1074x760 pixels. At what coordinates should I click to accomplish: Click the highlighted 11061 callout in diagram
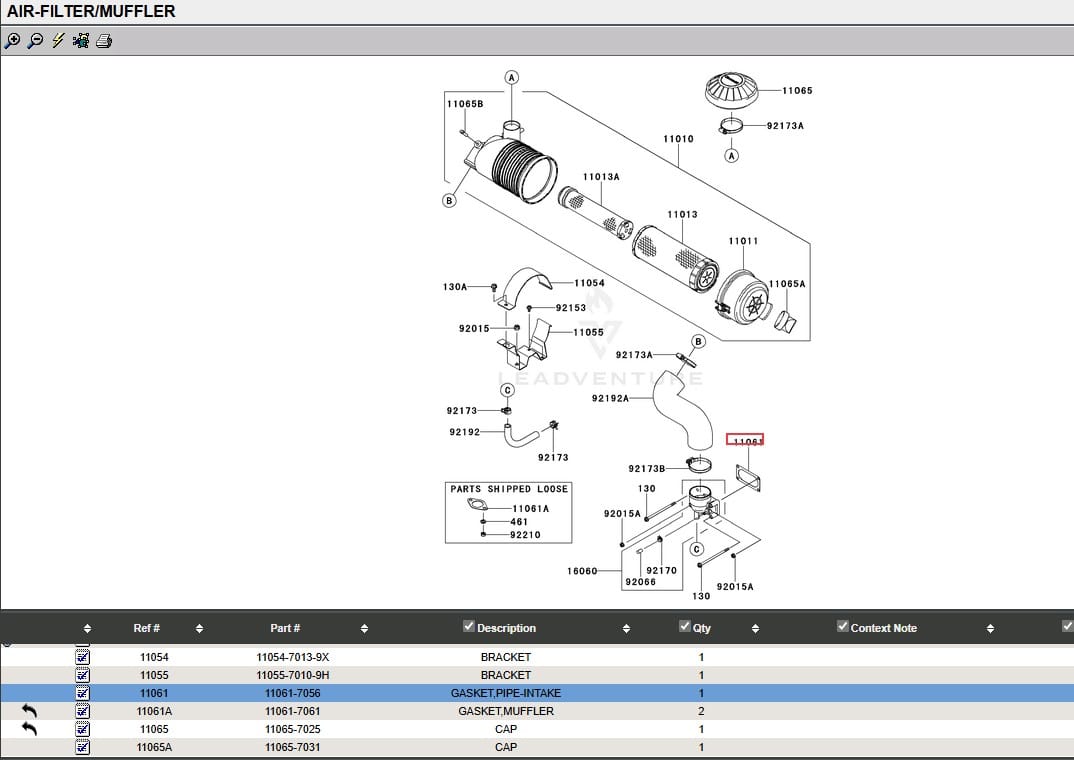(746, 440)
